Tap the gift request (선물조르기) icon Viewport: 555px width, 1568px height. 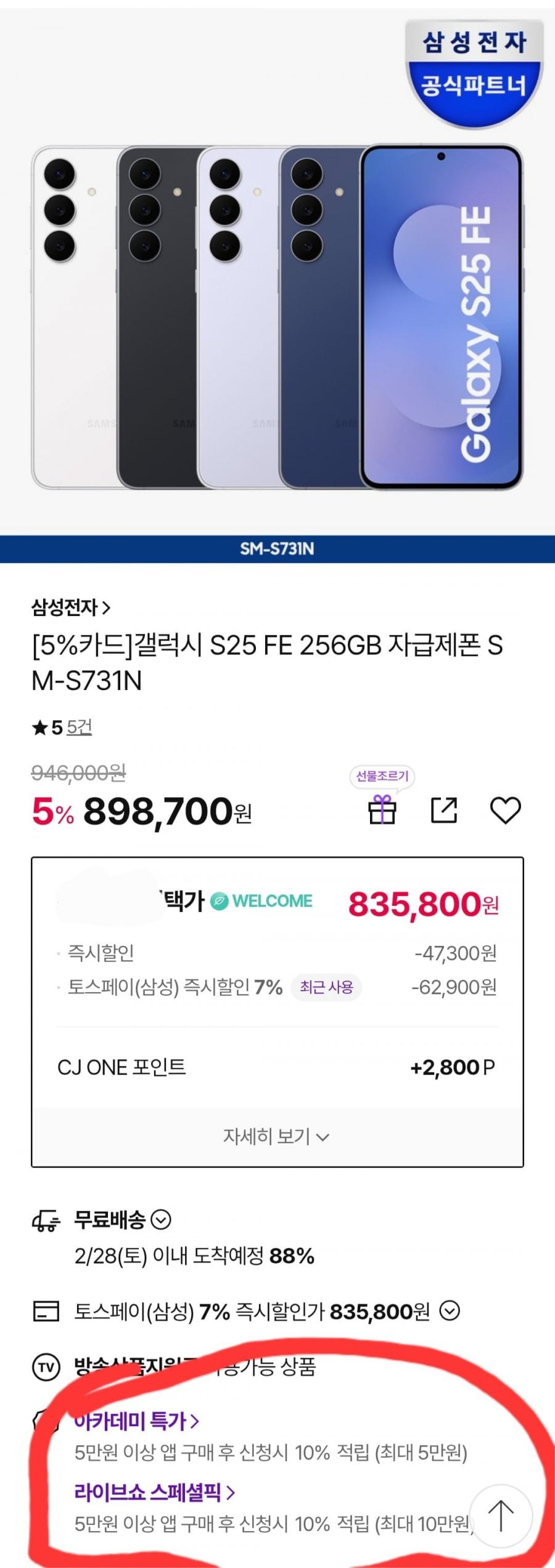(382, 809)
